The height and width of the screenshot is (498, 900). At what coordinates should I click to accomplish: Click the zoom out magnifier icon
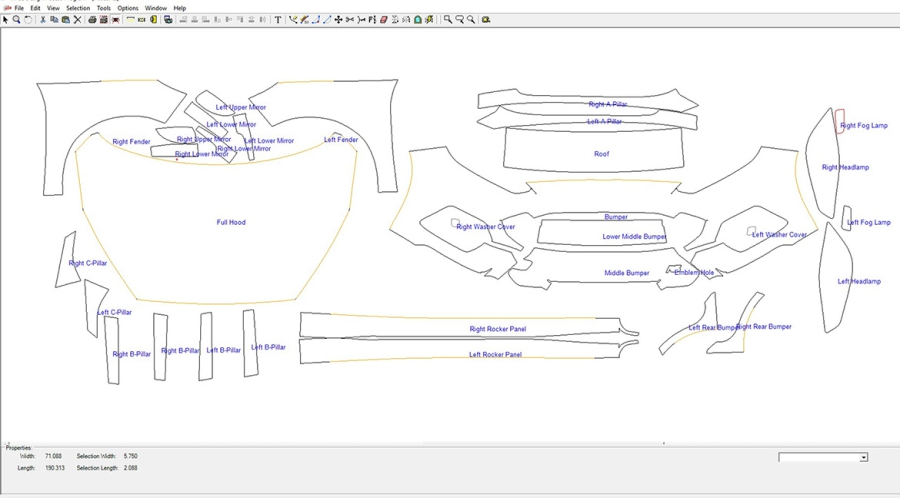click(460, 20)
